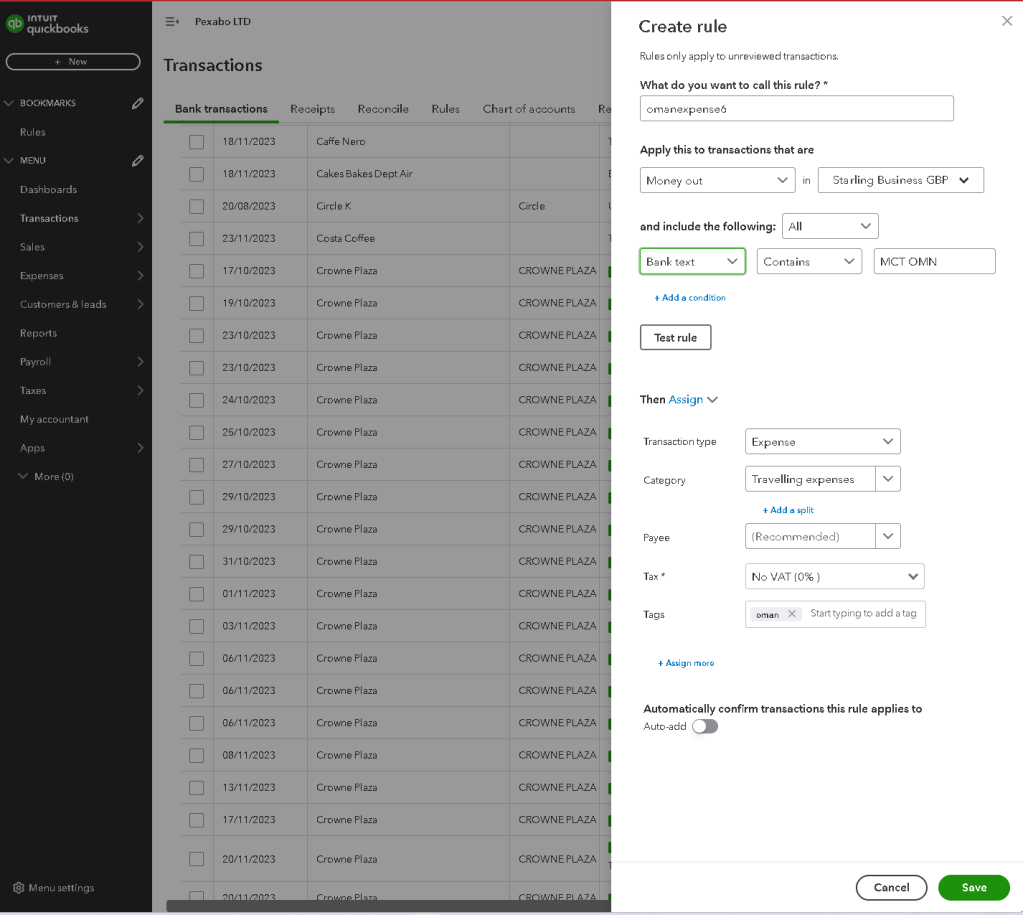Open the Starling Business GBP account dropdown
This screenshot has height=915, width=1023.
coord(900,180)
